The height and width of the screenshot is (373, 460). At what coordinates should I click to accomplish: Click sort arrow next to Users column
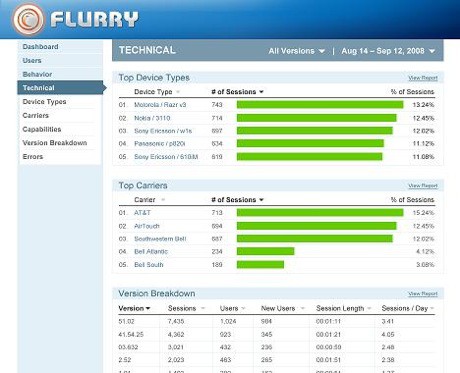tap(243, 308)
